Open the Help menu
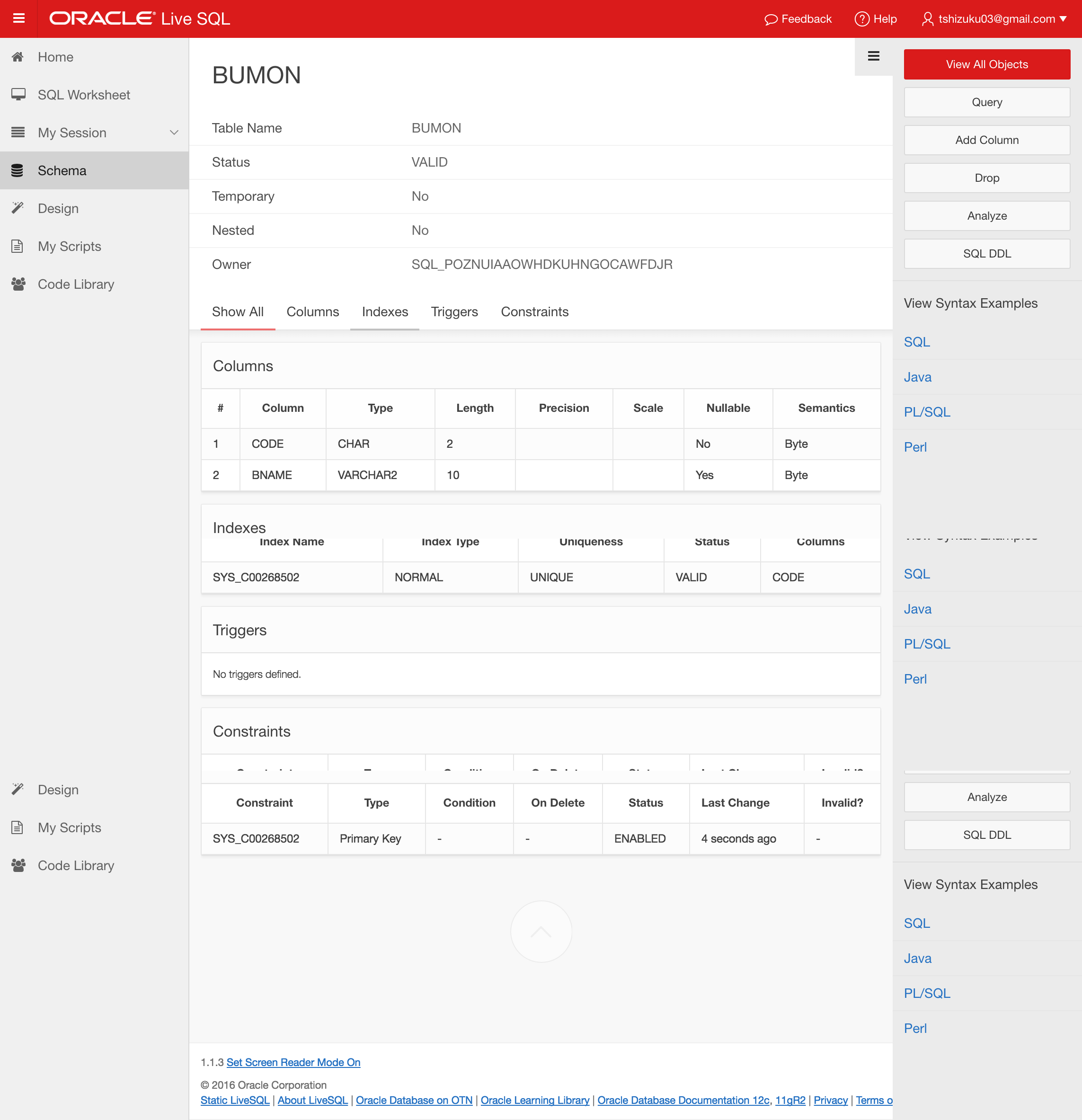Image resolution: width=1082 pixels, height=1120 pixels. point(875,19)
